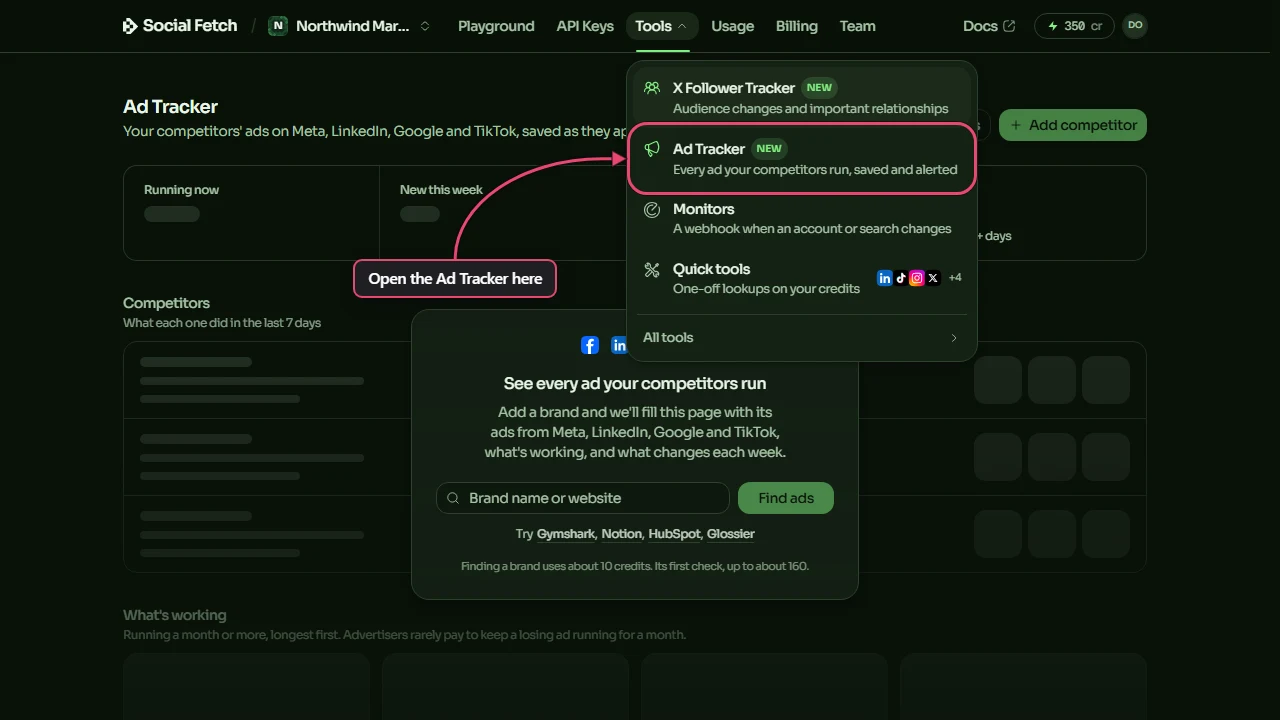Click the Quick tools wrench icon
This screenshot has height=720, width=1280.
652,269
